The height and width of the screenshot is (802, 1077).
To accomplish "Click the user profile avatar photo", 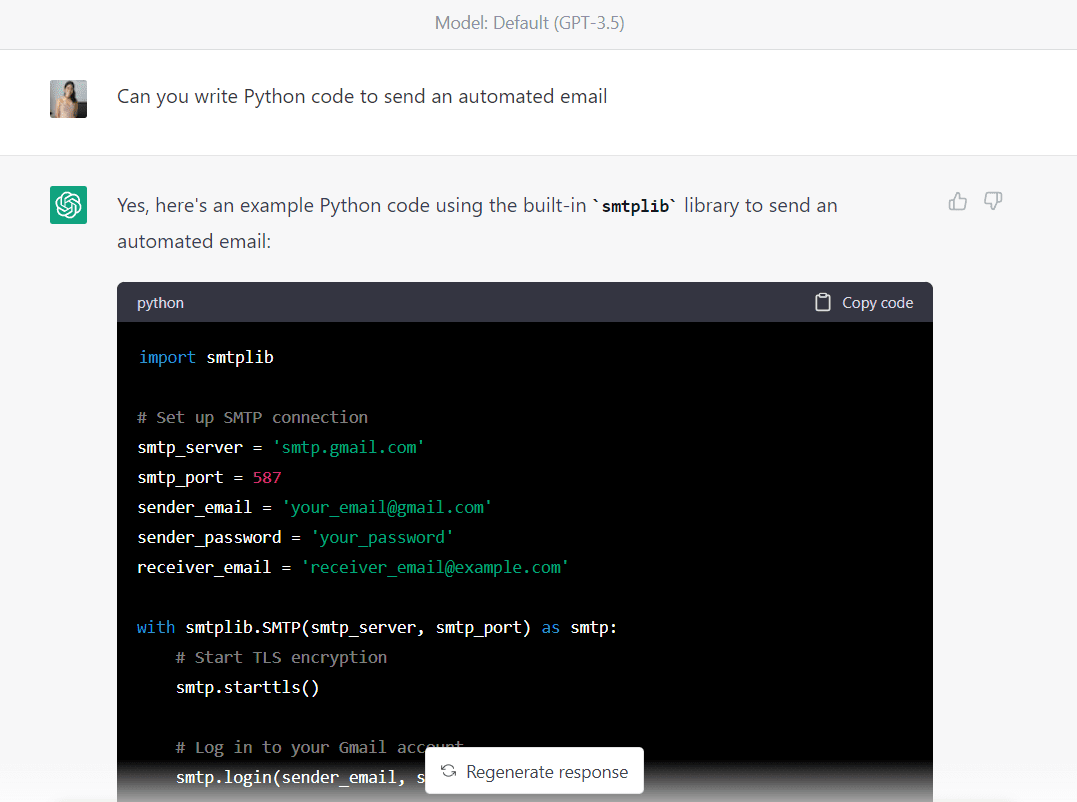I will pos(68,99).
